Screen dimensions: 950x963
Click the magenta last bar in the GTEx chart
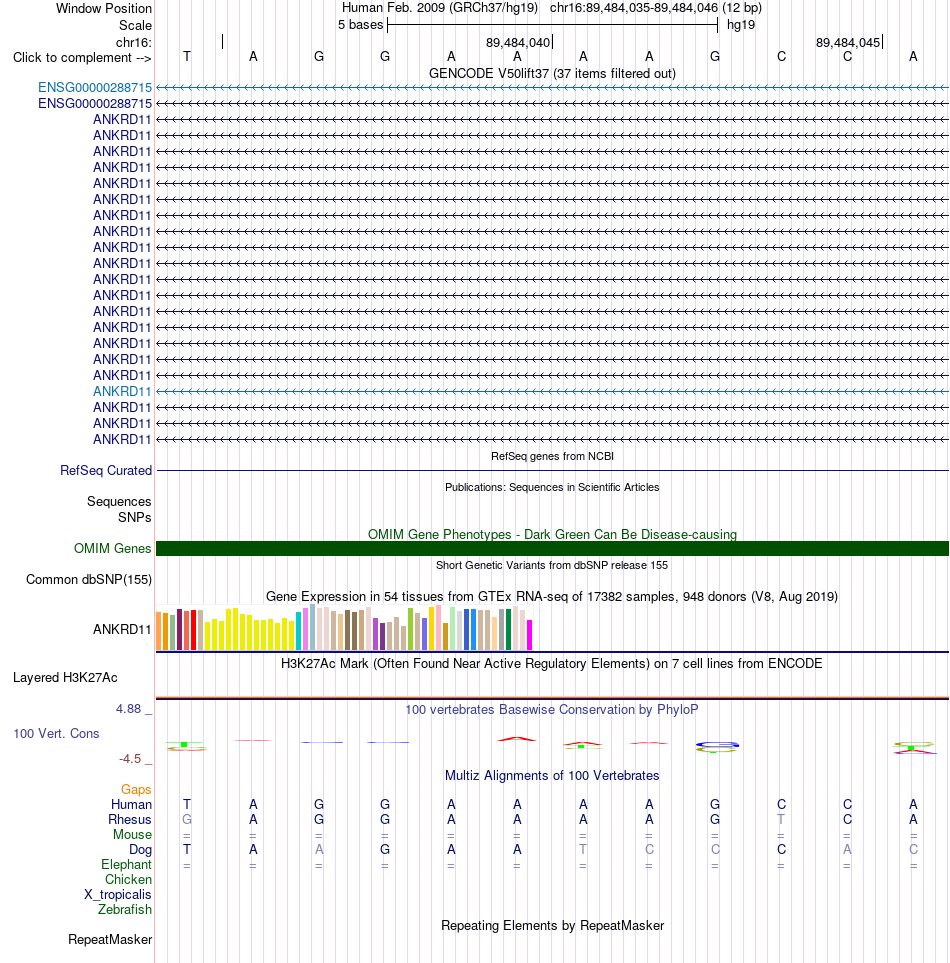pos(529,635)
